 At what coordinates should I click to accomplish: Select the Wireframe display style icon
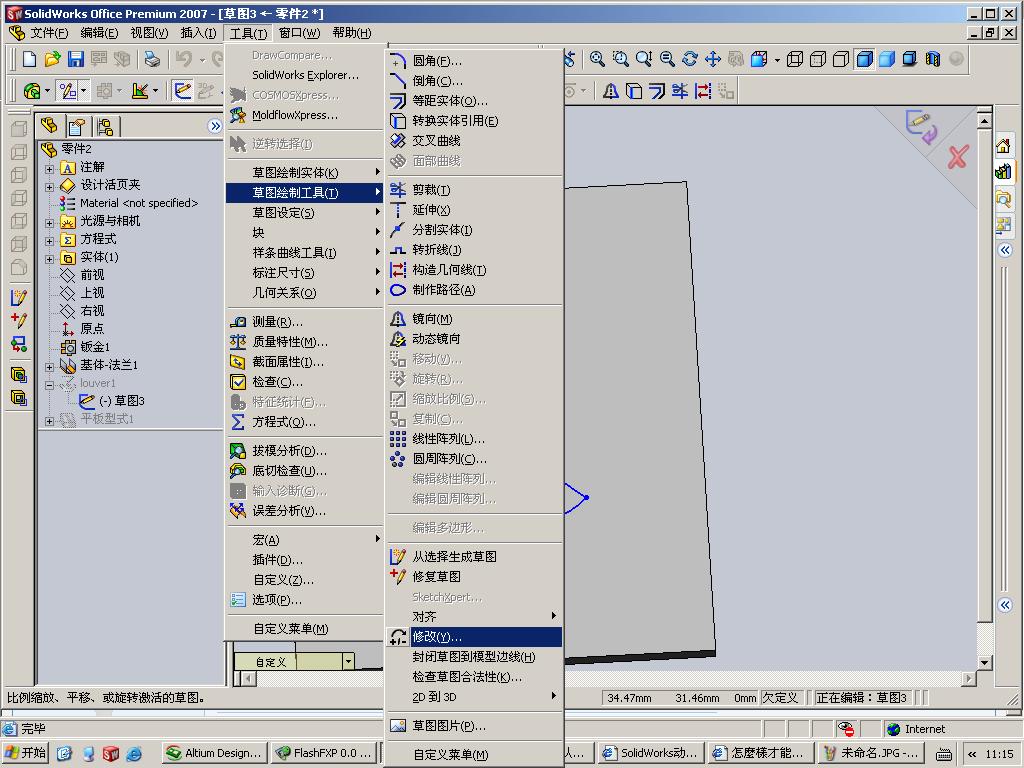tap(795, 59)
